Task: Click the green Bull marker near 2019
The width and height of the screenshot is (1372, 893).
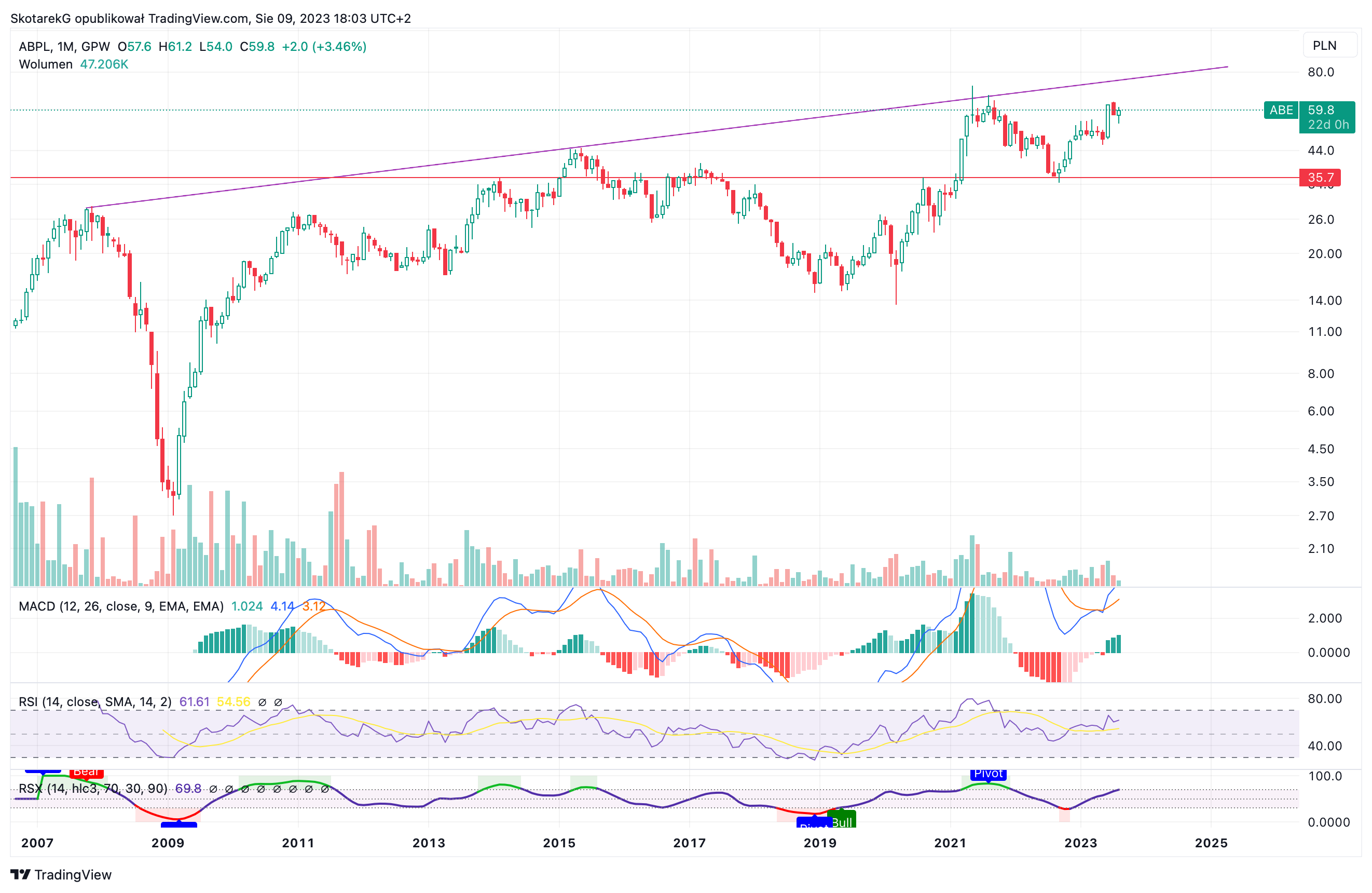Action: click(x=842, y=820)
